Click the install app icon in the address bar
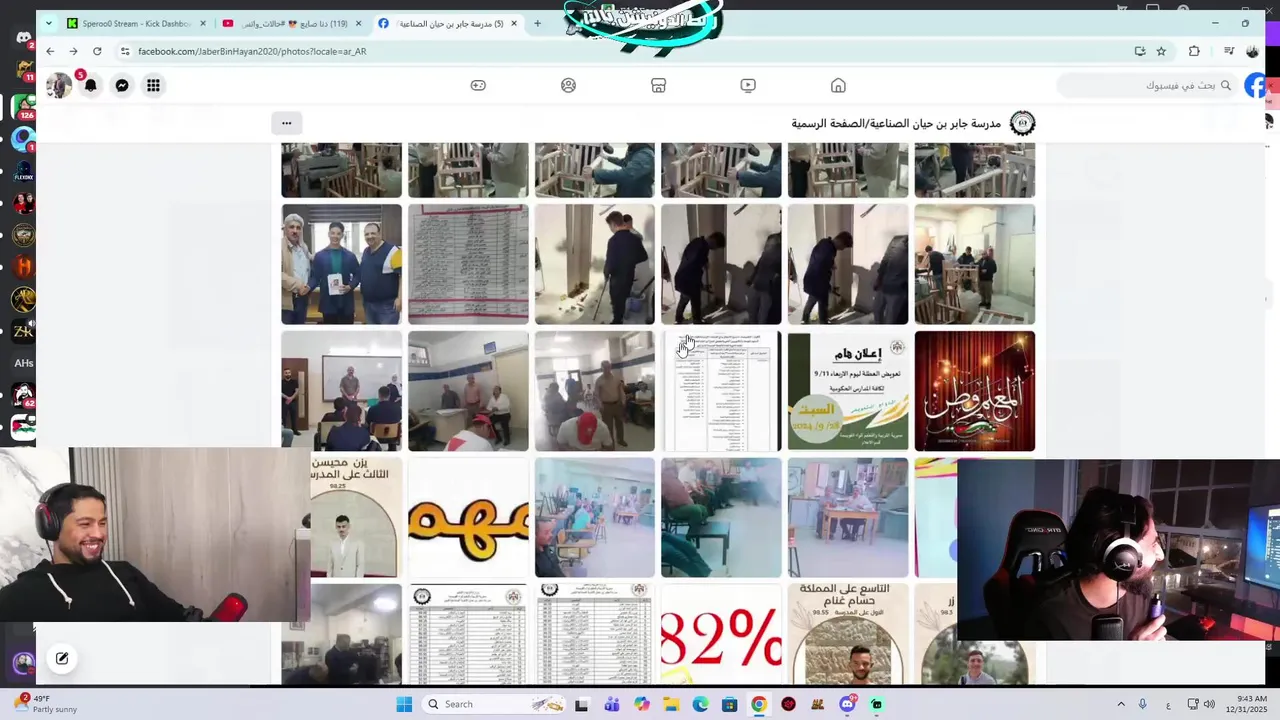Screen dimensions: 1280x720 coord(1139,51)
